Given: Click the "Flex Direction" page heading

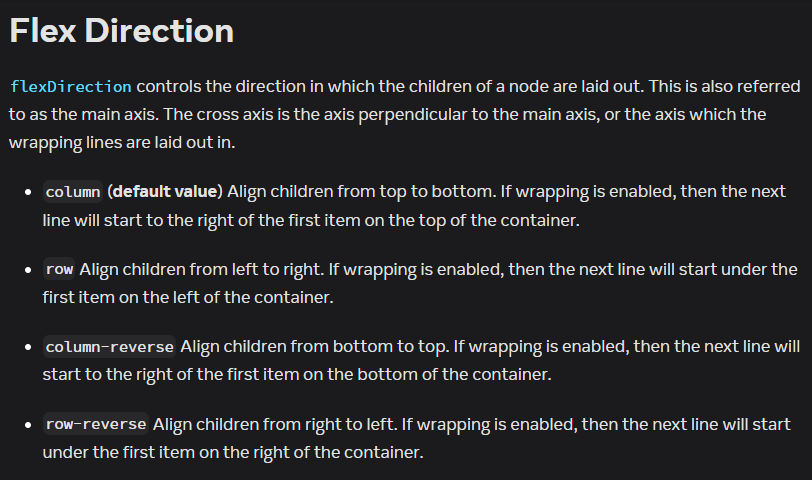Looking at the screenshot, I should point(121,30).
